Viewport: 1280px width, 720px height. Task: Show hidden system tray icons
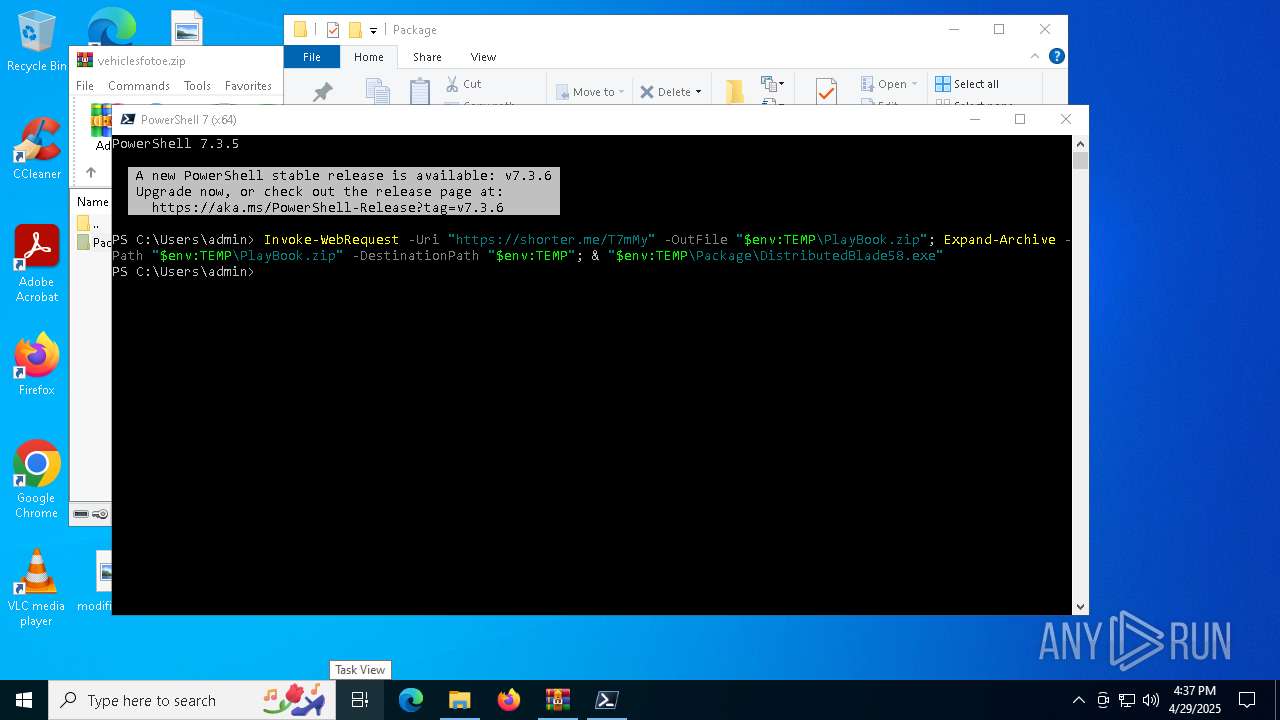click(x=1078, y=700)
